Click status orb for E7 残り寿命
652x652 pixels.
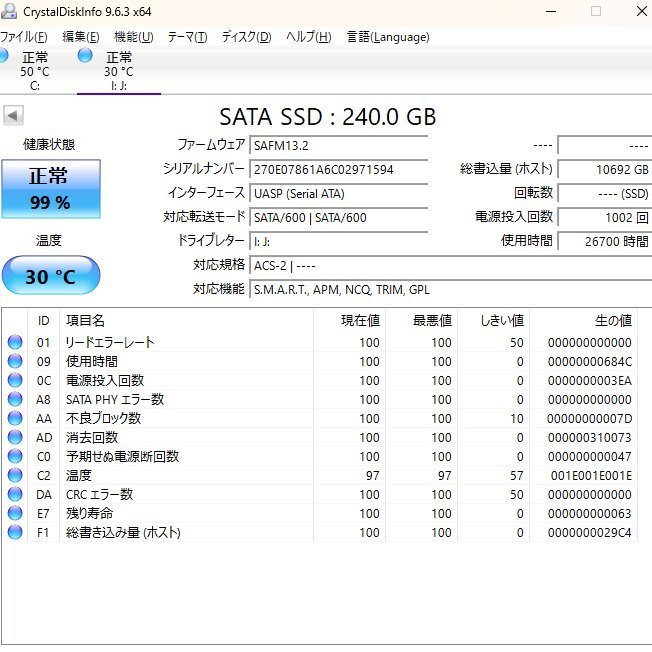click(15, 513)
